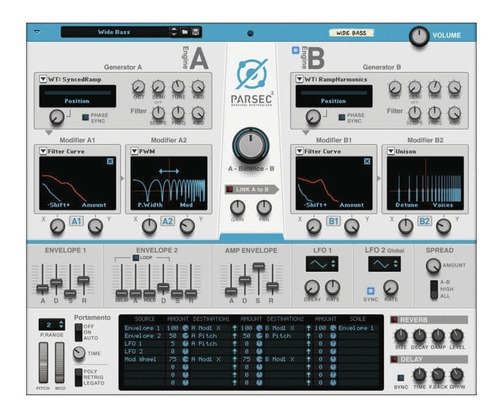Screen dimensions: 500x416
Task: Click the Pan knob
Action: point(264,207)
